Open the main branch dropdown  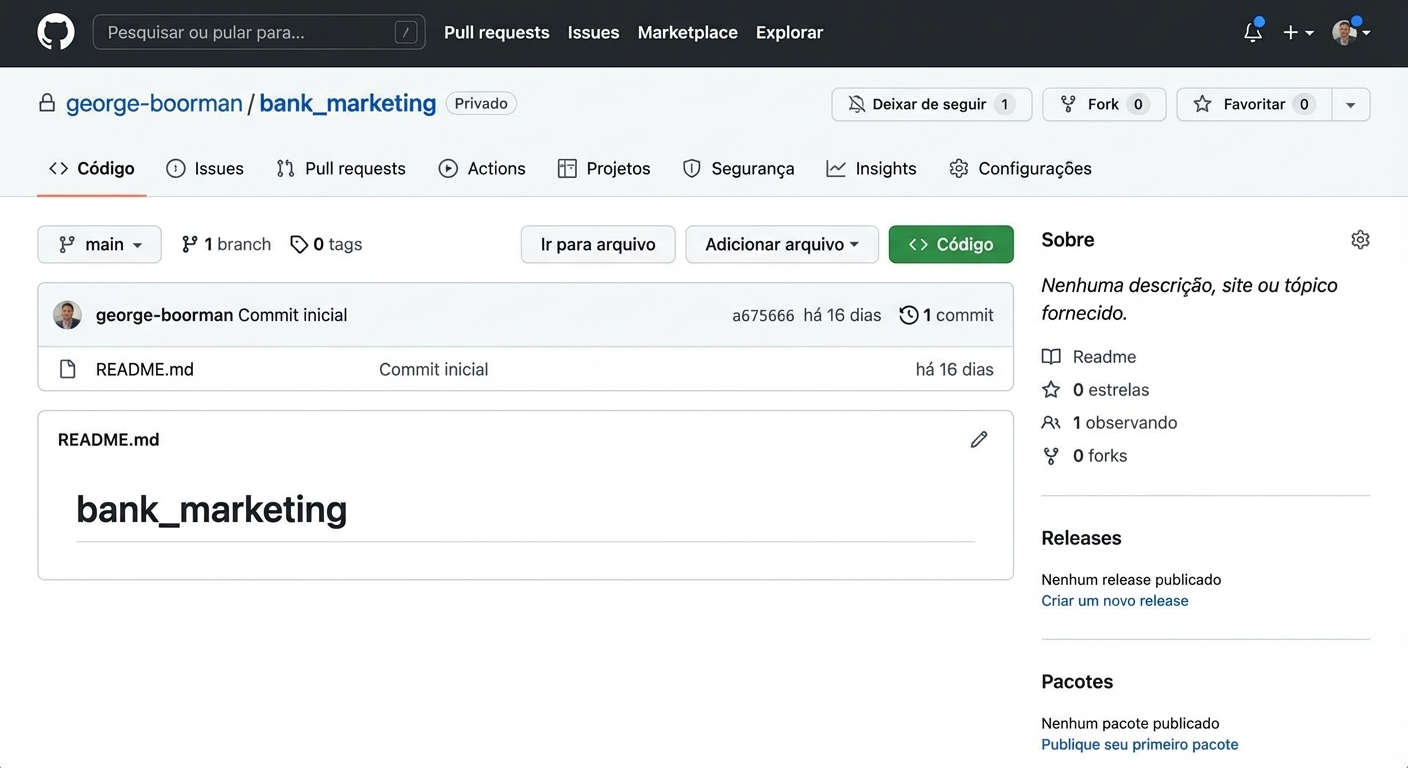[x=98, y=243]
